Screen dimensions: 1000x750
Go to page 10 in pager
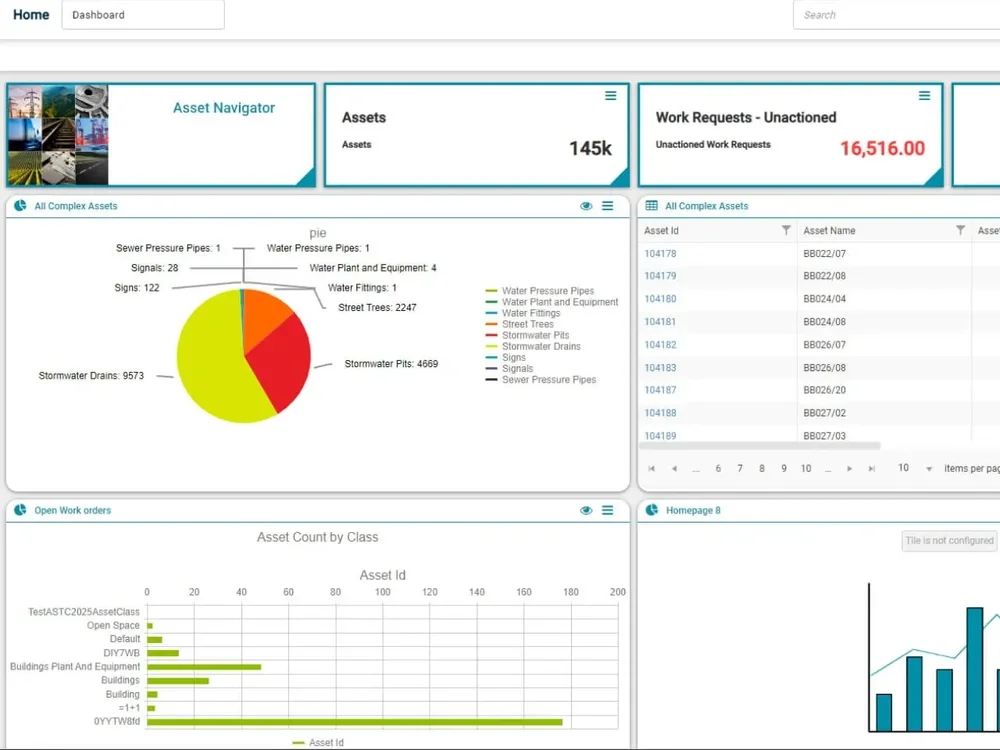point(806,469)
